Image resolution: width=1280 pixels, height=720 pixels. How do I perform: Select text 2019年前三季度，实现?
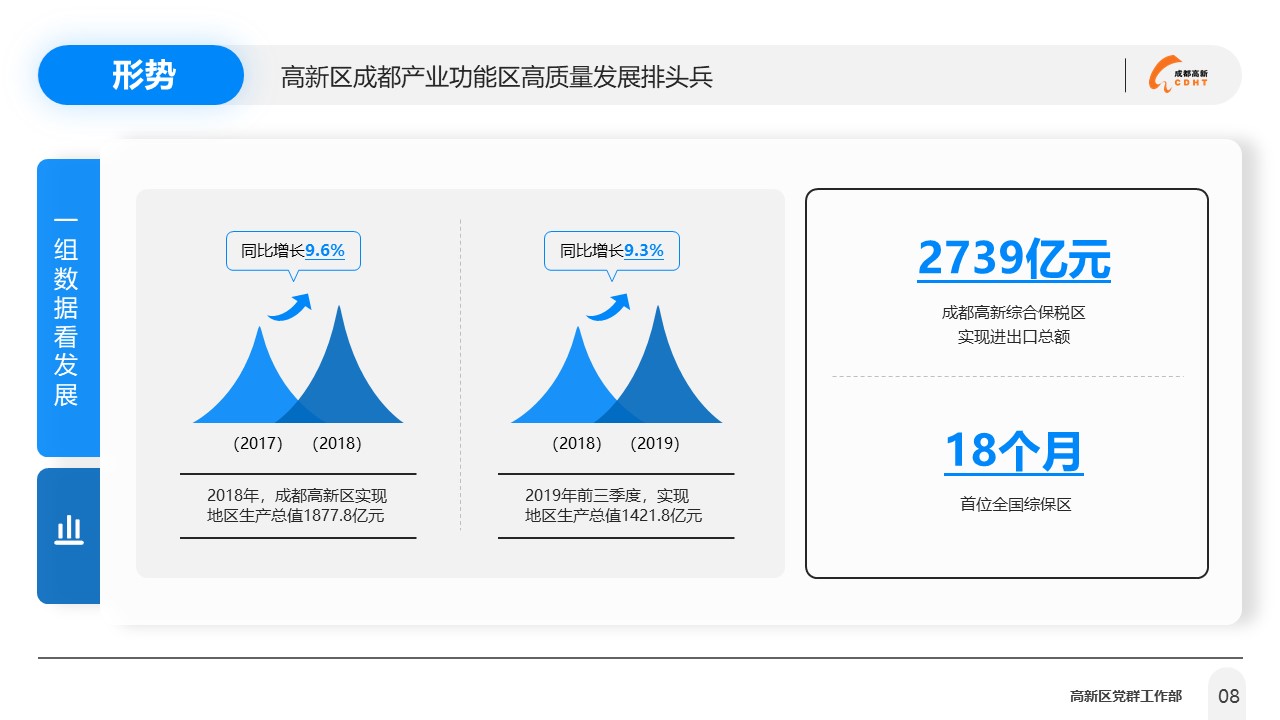click(x=607, y=495)
